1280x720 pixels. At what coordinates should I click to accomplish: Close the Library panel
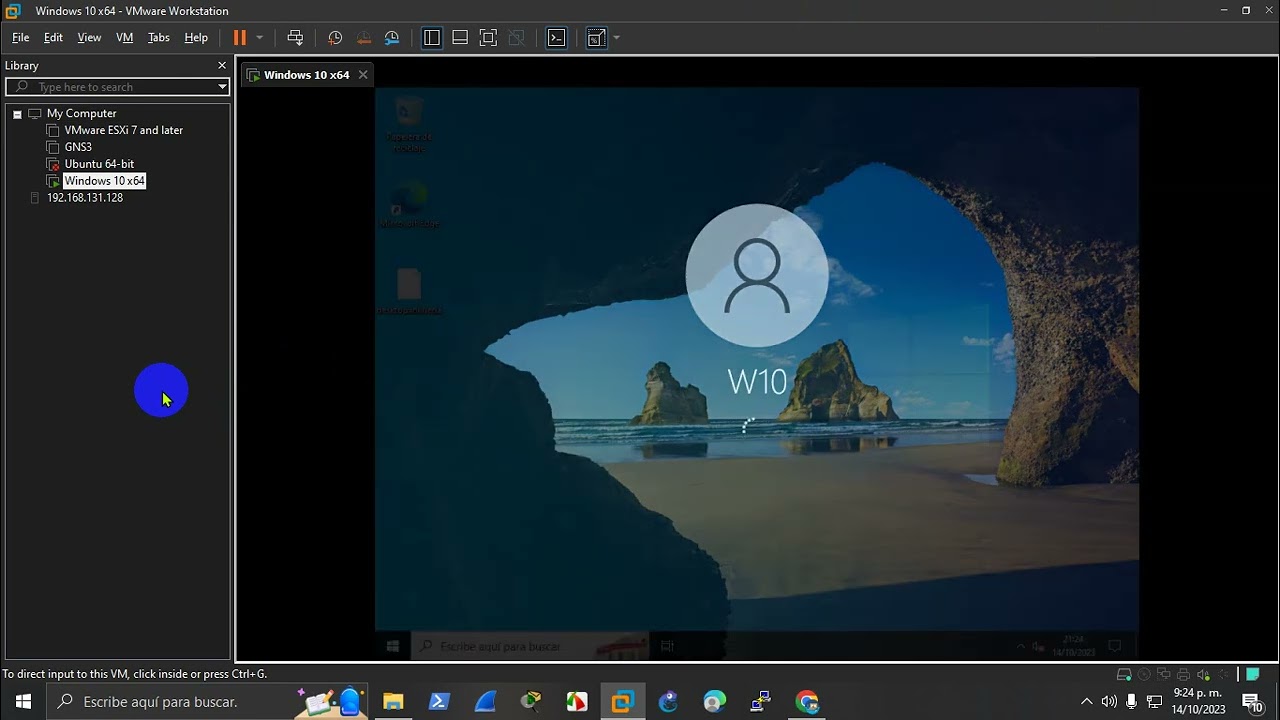222,65
